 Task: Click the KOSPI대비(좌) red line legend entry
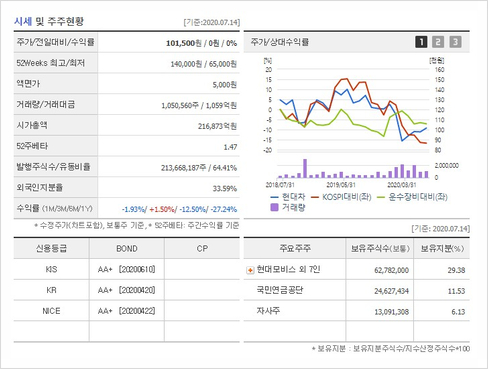point(341,197)
